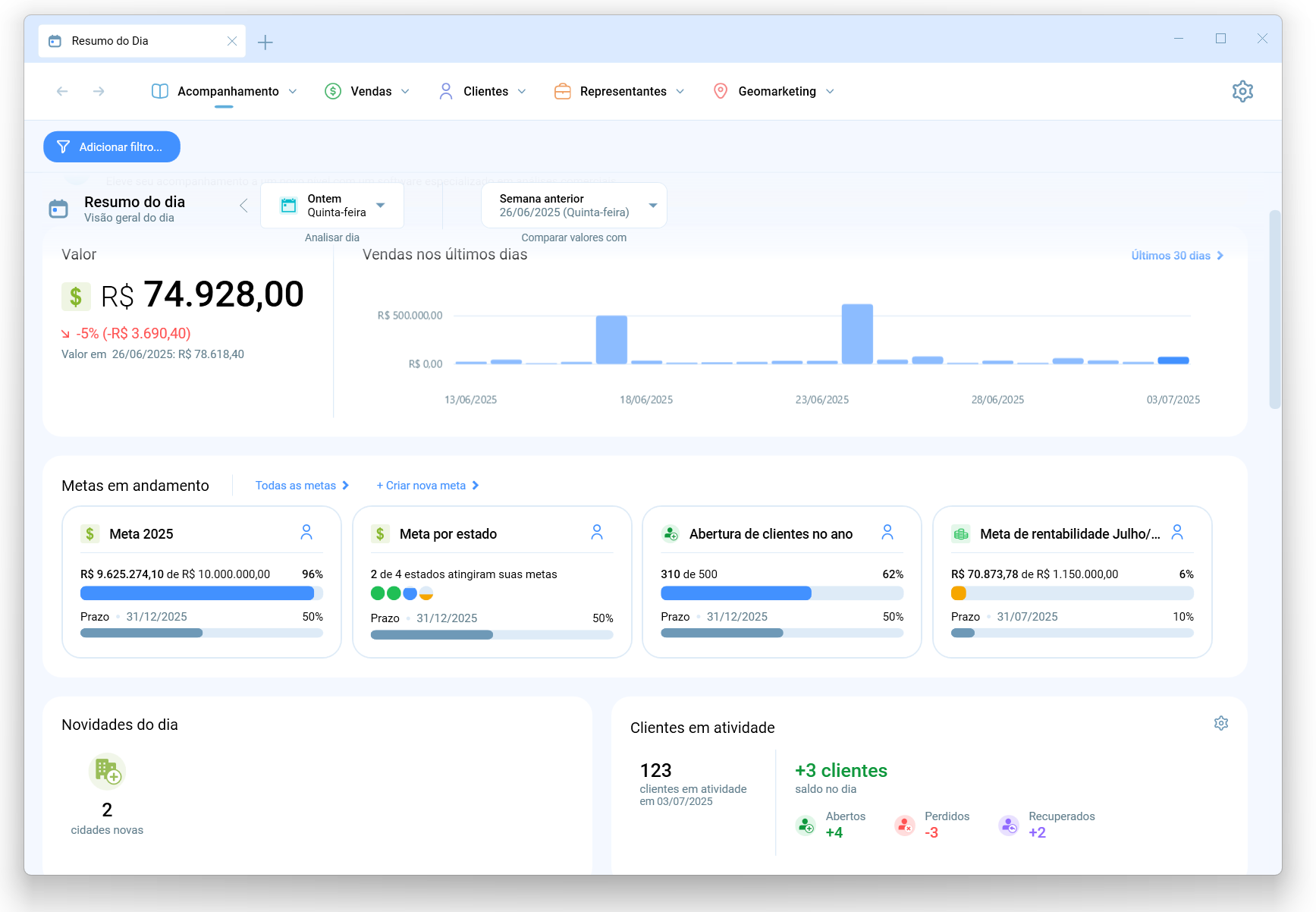
Task: Click the Adicionar filtro button
Action: tap(111, 146)
